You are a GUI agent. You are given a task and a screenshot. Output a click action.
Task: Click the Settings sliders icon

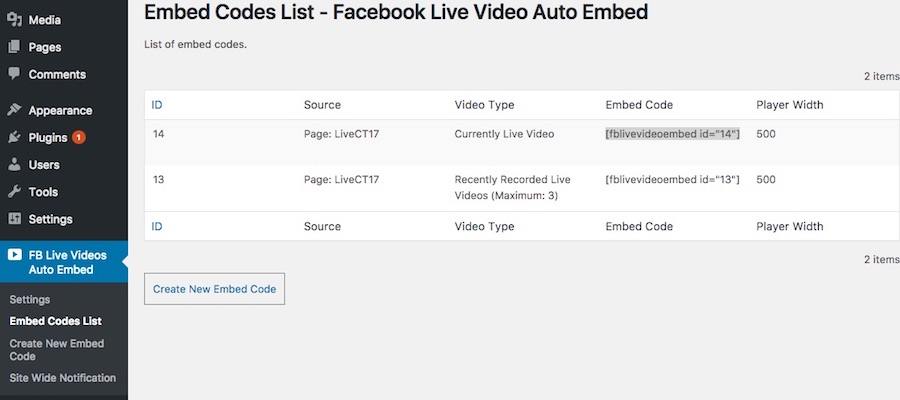pyautogui.click(x=14, y=218)
